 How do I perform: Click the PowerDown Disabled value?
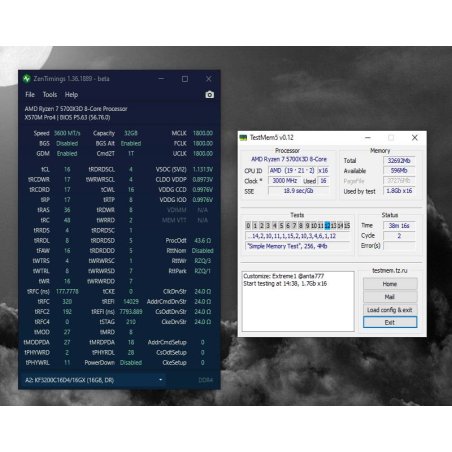click(131, 363)
